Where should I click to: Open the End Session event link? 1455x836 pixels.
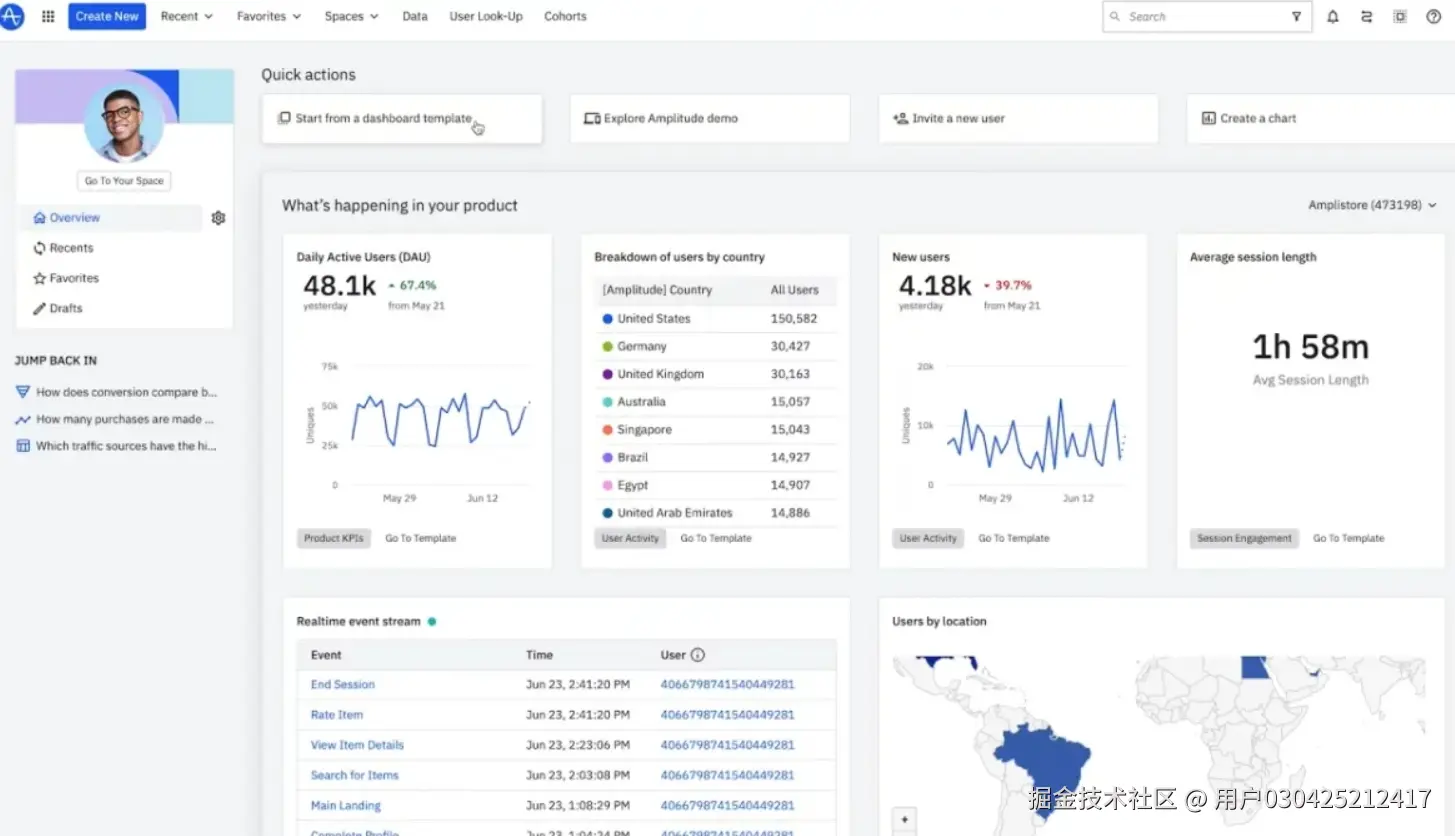click(343, 685)
